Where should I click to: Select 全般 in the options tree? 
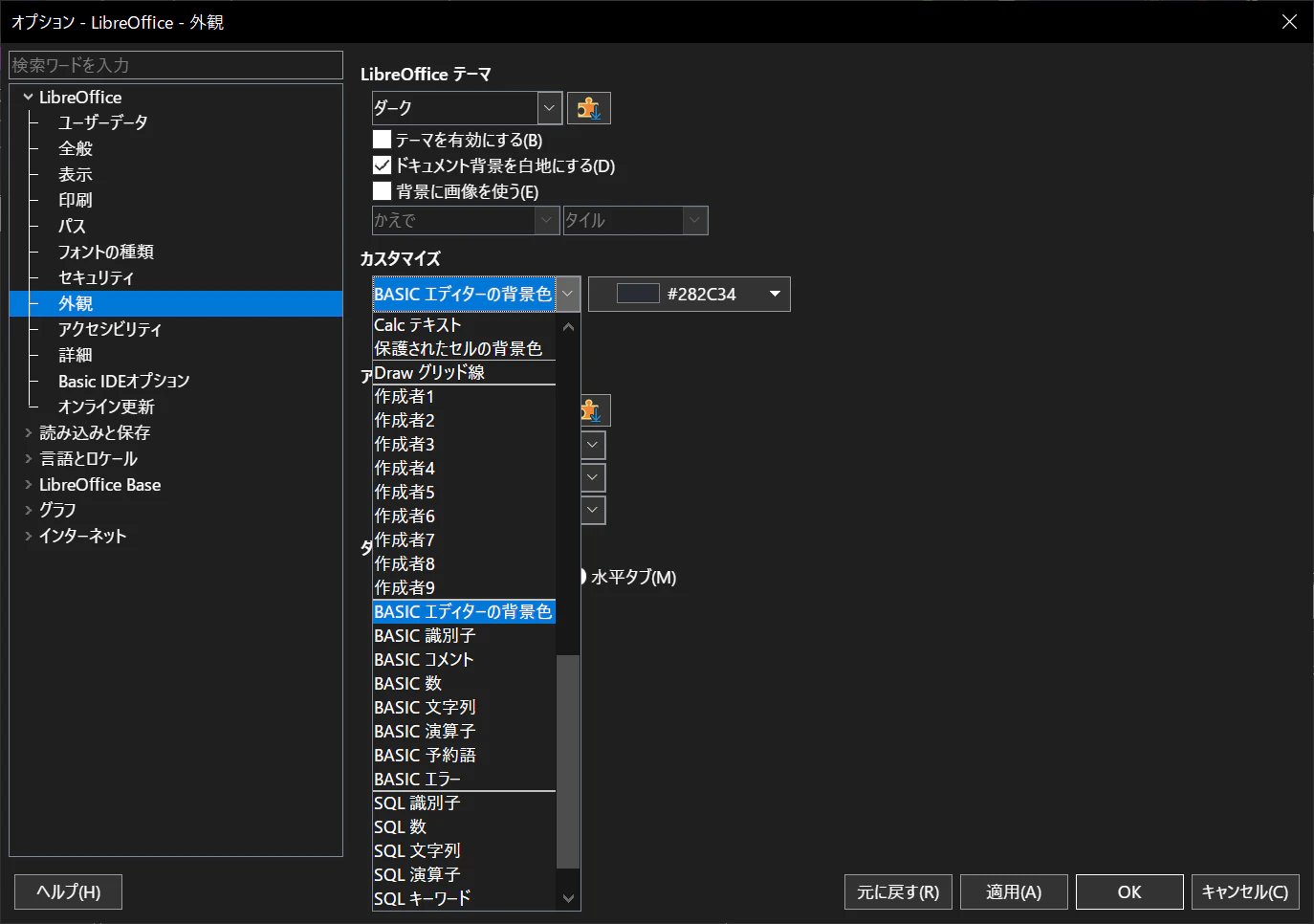point(76,148)
